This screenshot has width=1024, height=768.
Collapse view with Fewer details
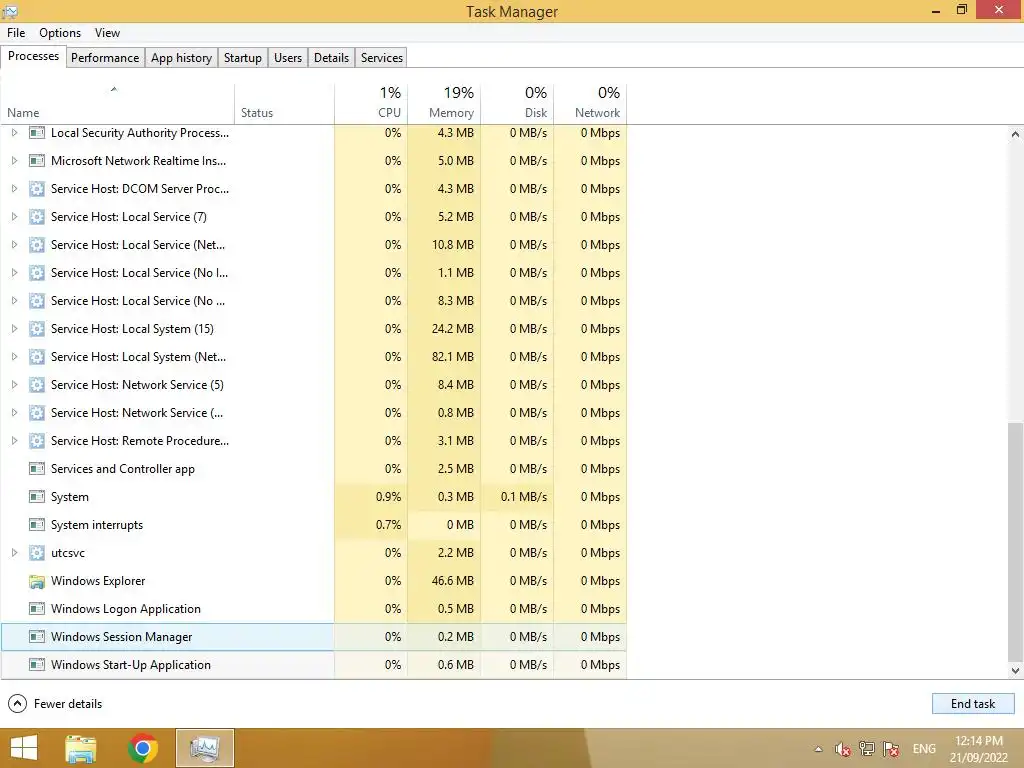(x=55, y=704)
